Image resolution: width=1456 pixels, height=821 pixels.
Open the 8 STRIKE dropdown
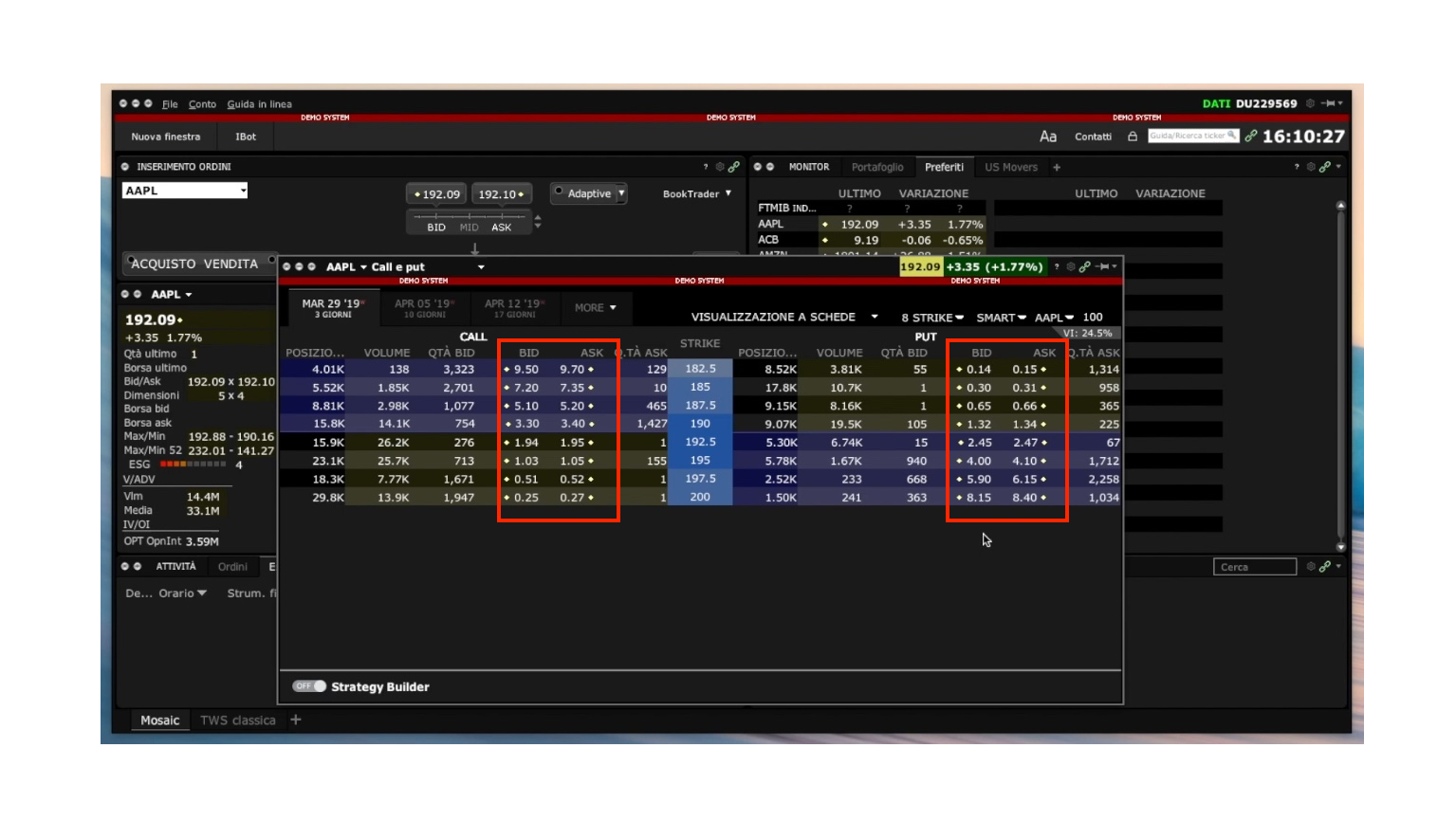tap(932, 318)
